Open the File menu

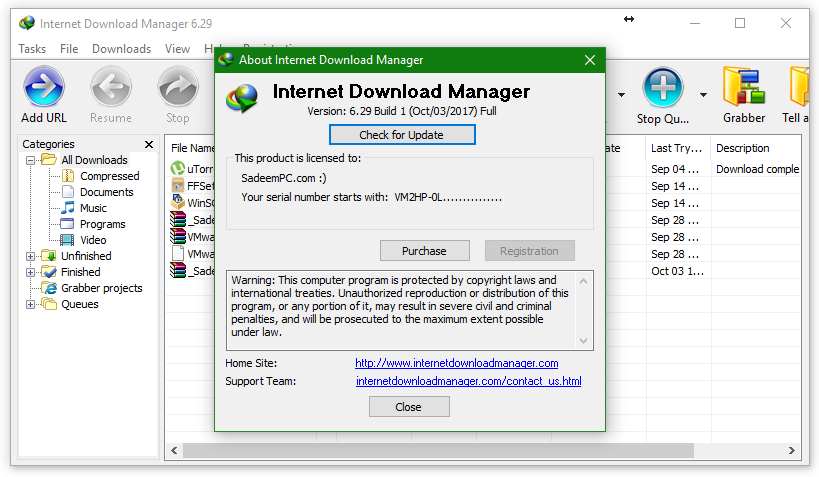coord(69,49)
